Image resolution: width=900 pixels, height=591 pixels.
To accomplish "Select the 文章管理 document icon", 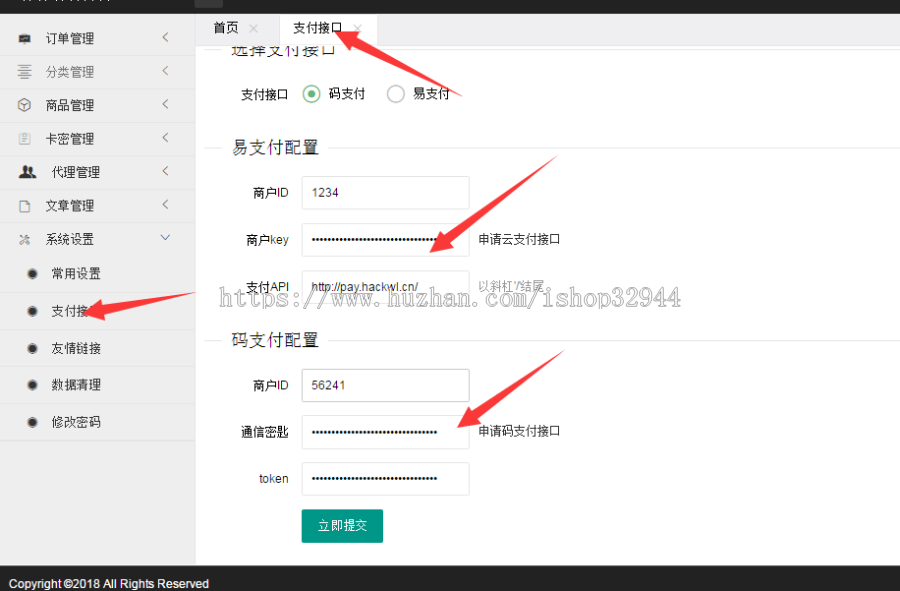I will pyautogui.click(x=24, y=205).
